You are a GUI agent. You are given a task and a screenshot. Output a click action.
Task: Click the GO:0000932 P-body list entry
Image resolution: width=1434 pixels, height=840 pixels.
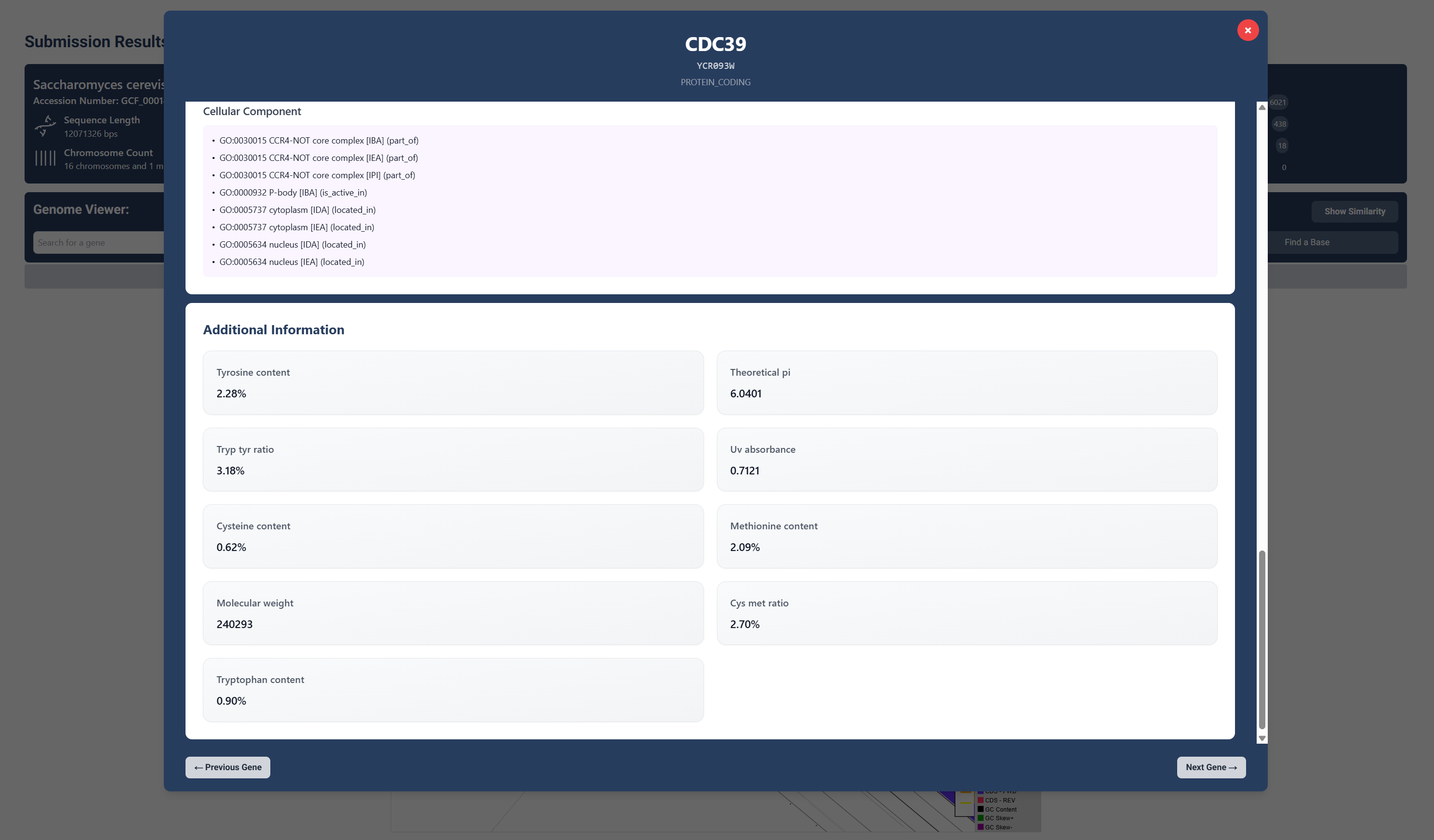coord(292,193)
